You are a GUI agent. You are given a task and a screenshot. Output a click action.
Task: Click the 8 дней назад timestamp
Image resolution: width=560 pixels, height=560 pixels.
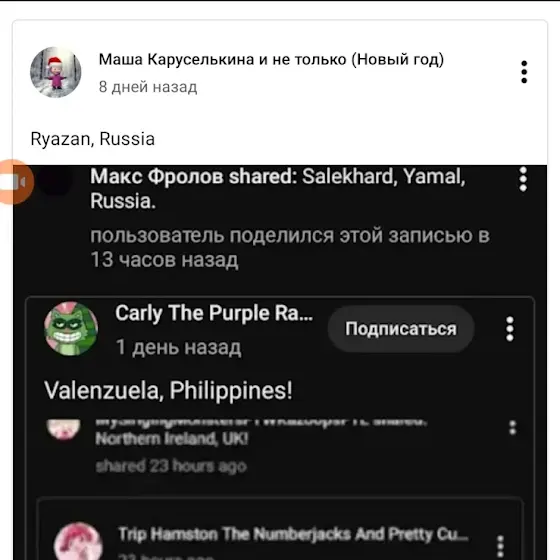pos(148,87)
